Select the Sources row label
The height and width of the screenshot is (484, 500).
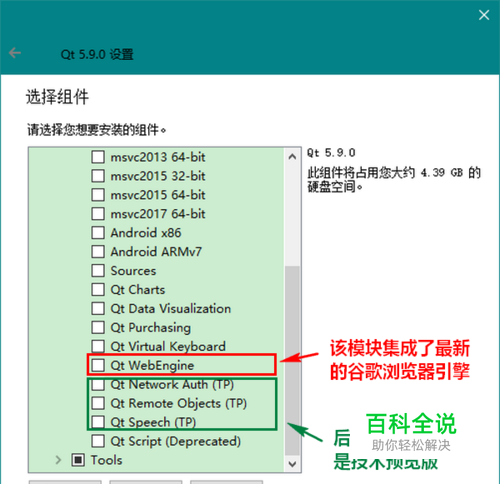coord(133,271)
